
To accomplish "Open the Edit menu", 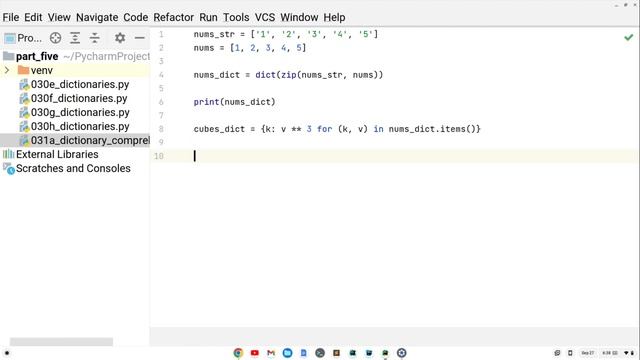I will click(33, 18).
